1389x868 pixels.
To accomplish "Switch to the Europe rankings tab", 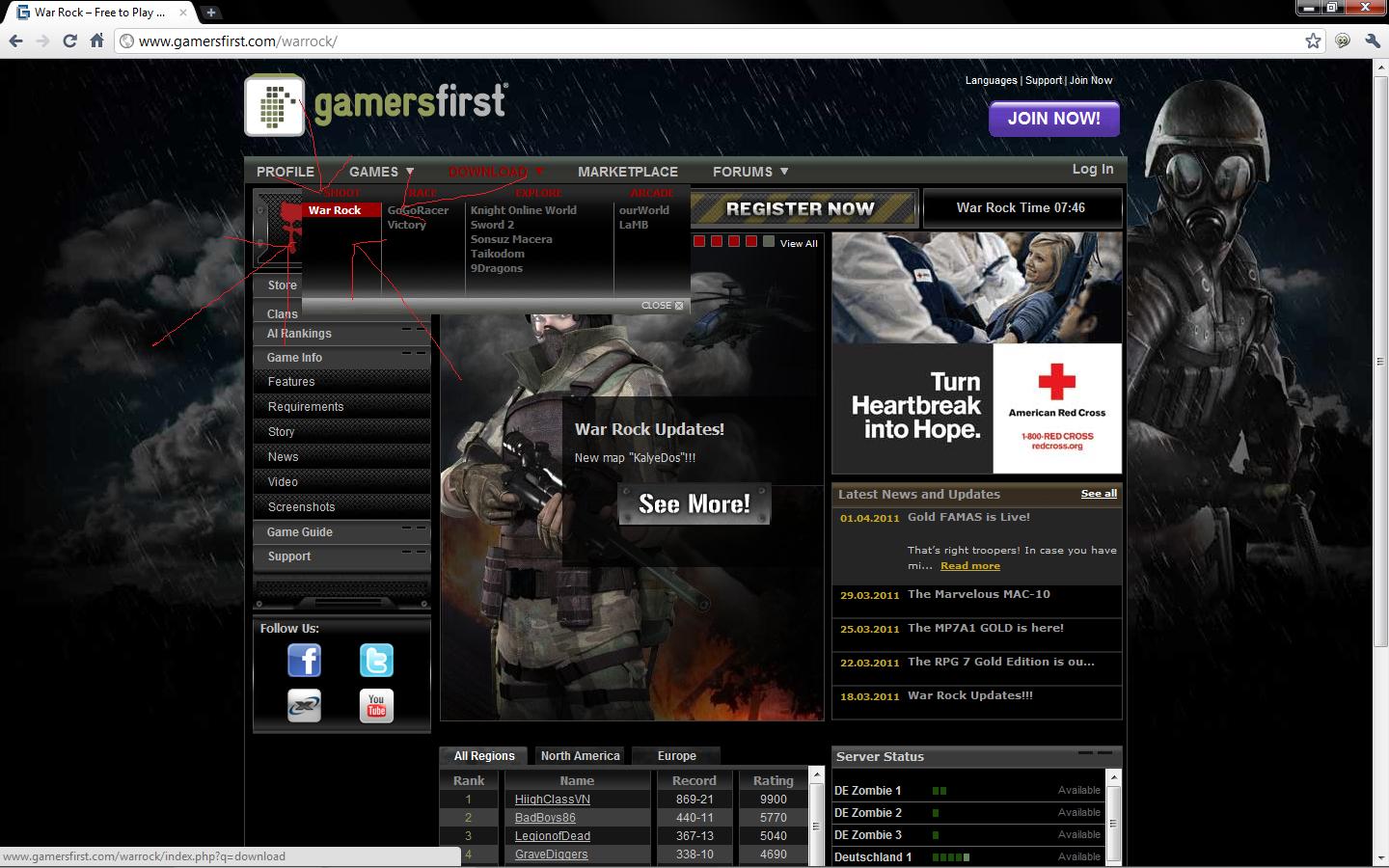I will [676, 756].
